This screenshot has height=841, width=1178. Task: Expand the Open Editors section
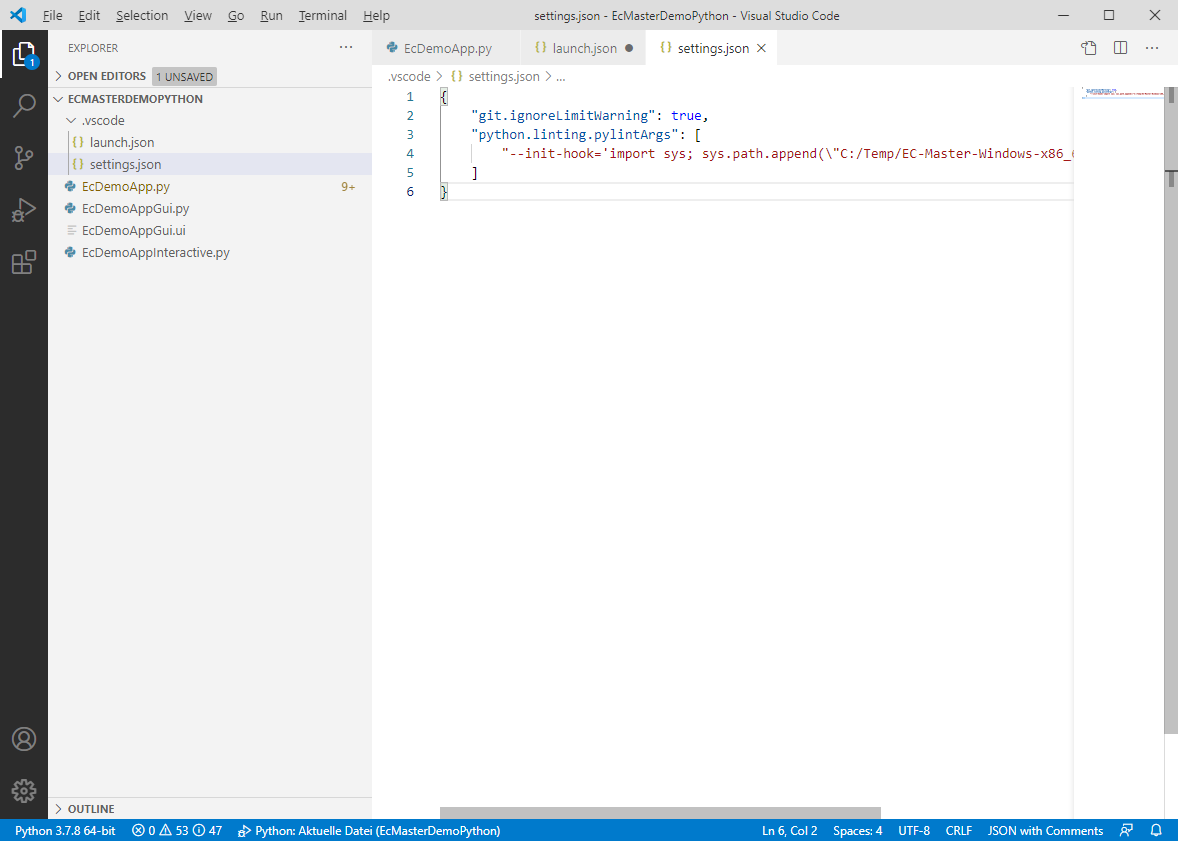pyautogui.click(x=106, y=76)
